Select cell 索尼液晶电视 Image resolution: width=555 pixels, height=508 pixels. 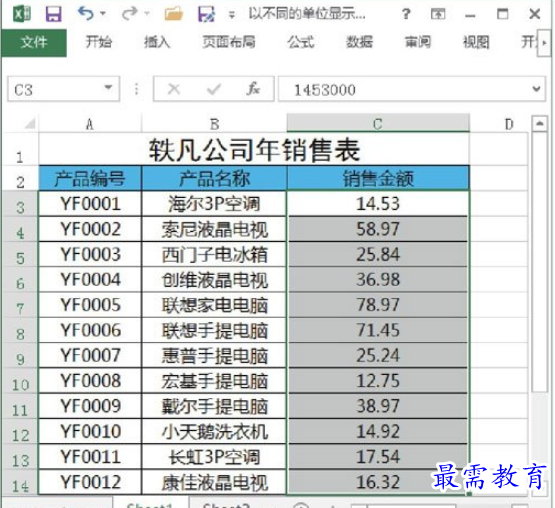pos(214,229)
